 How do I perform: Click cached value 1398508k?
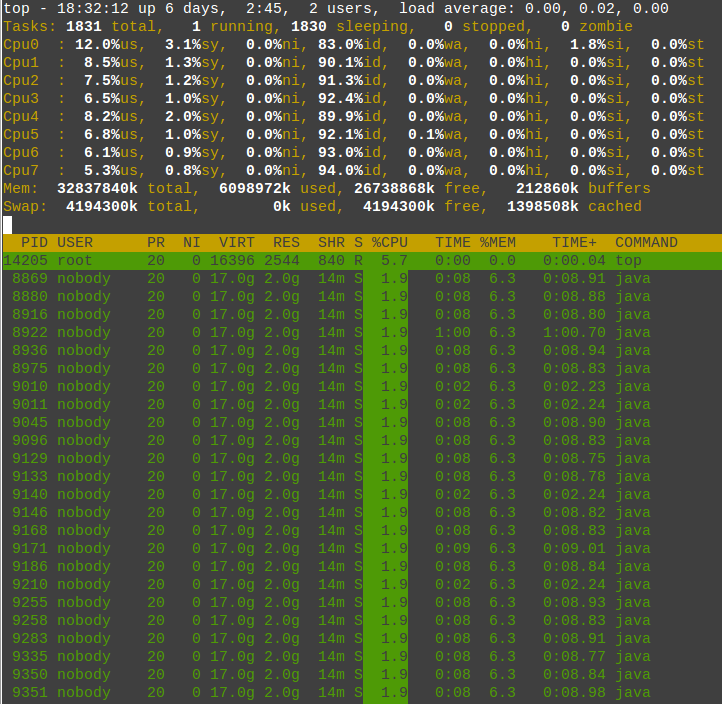tap(542, 206)
